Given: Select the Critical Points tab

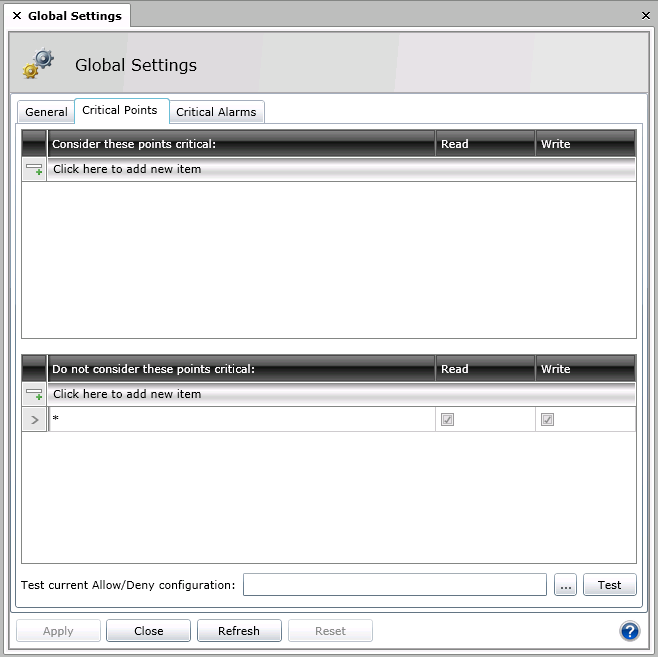Looking at the screenshot, I should click(120, 110).
